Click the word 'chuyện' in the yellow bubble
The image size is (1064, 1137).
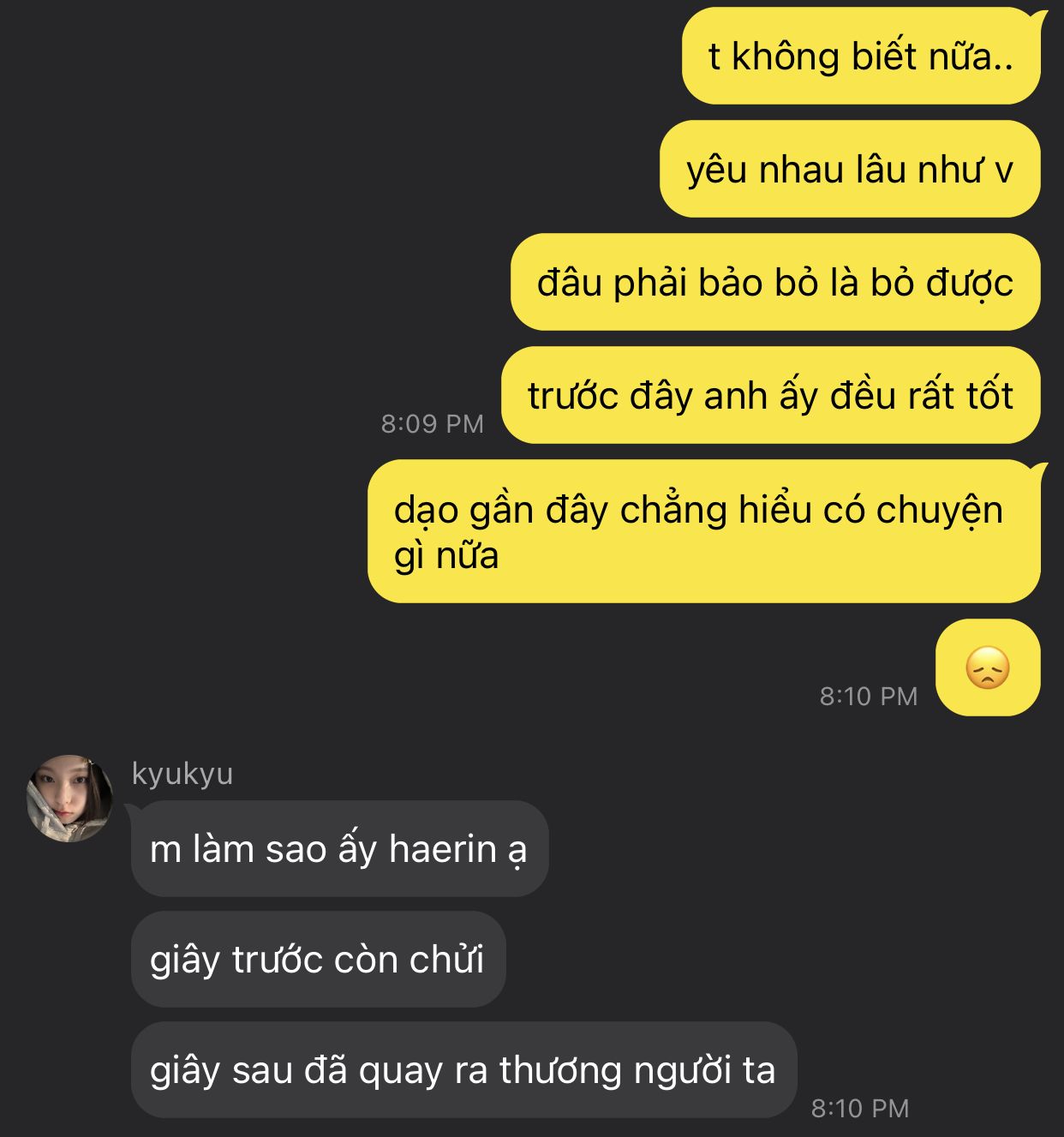pyautogui.click(x=940, y=511)
